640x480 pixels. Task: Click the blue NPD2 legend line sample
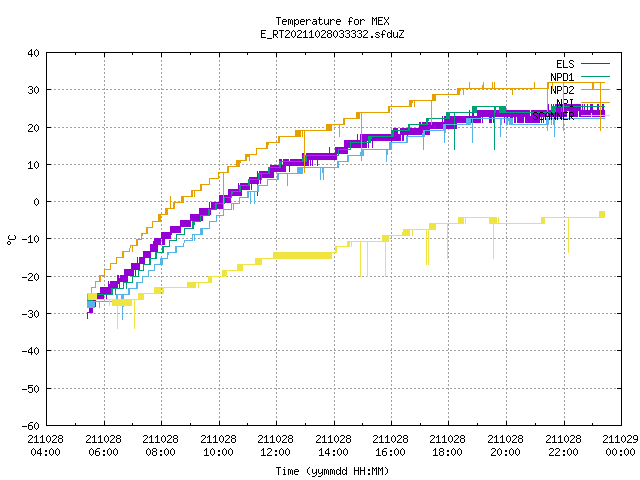[x=595, y=89]
